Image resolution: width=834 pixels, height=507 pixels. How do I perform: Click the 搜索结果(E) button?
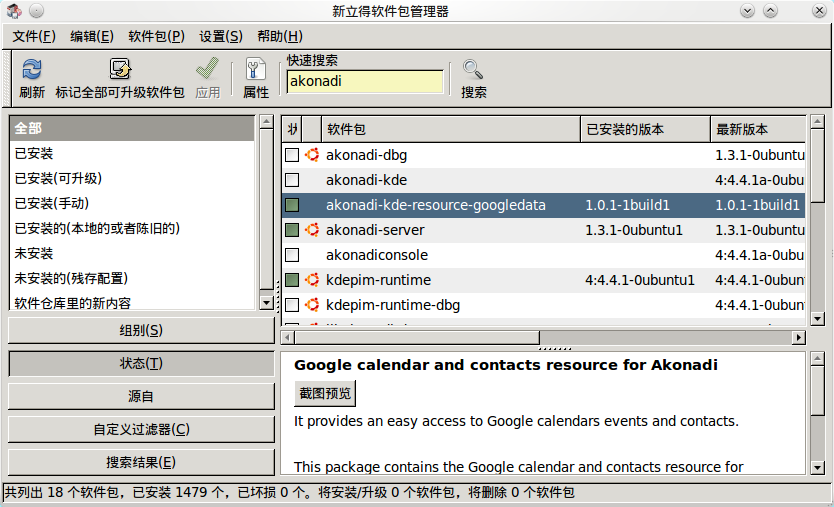point(141,462)
